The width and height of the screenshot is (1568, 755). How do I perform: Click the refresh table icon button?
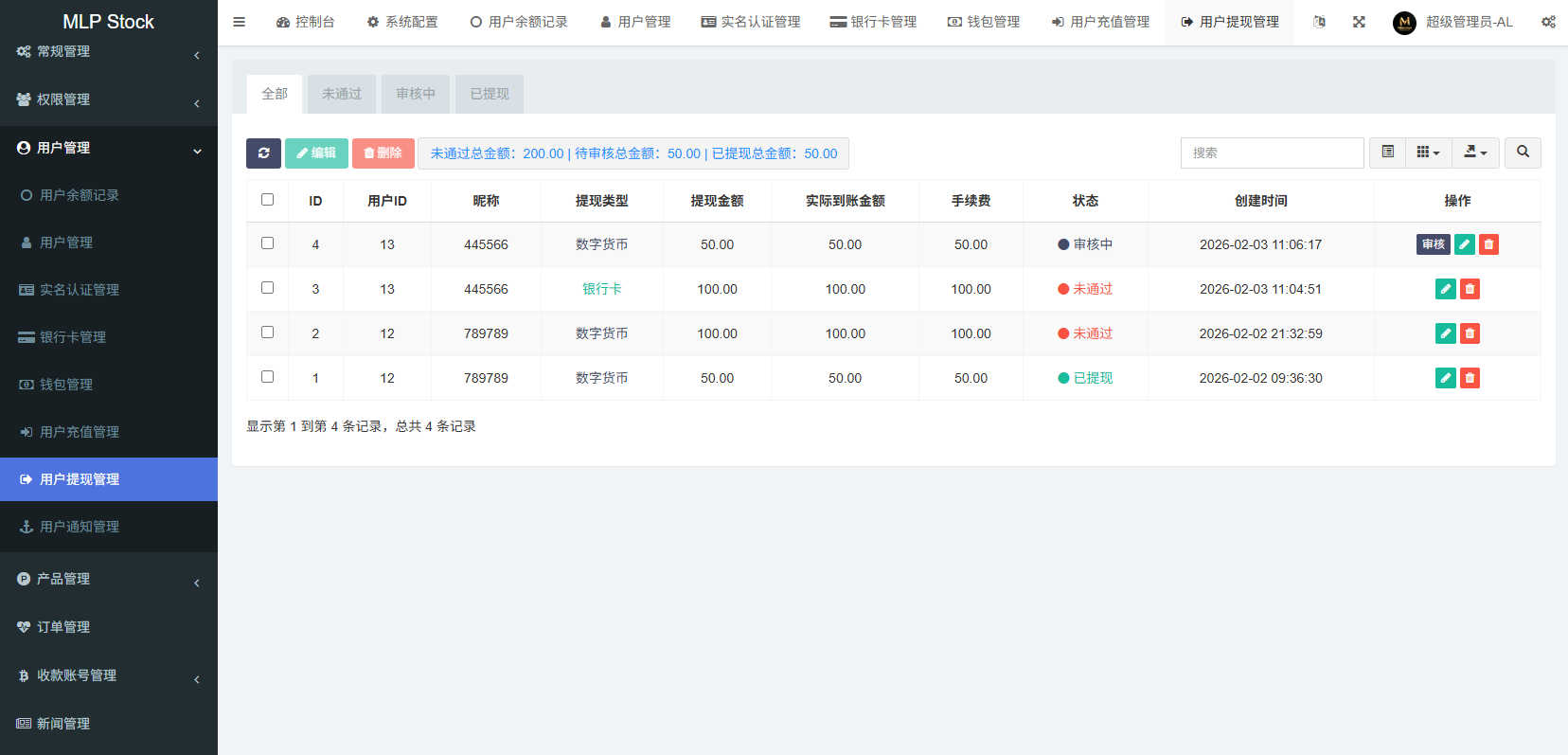[263, 153]
